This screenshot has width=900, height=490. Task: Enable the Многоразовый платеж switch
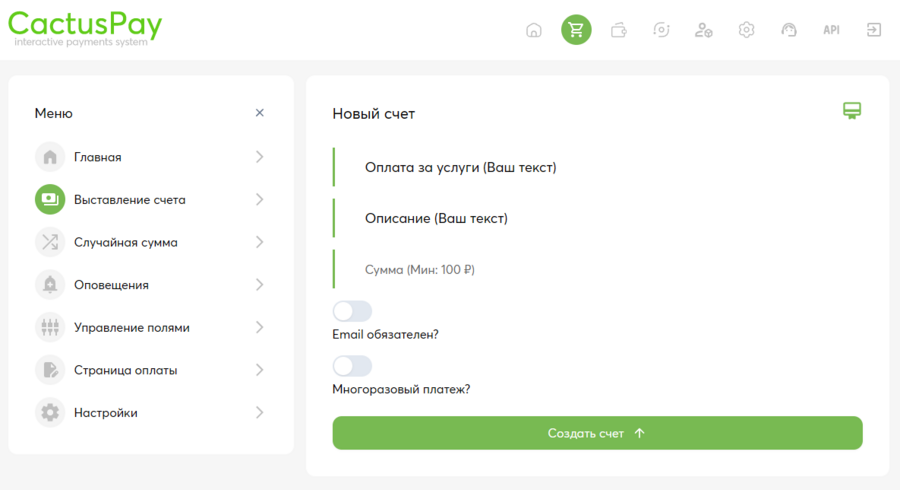[x=352, y=366]
